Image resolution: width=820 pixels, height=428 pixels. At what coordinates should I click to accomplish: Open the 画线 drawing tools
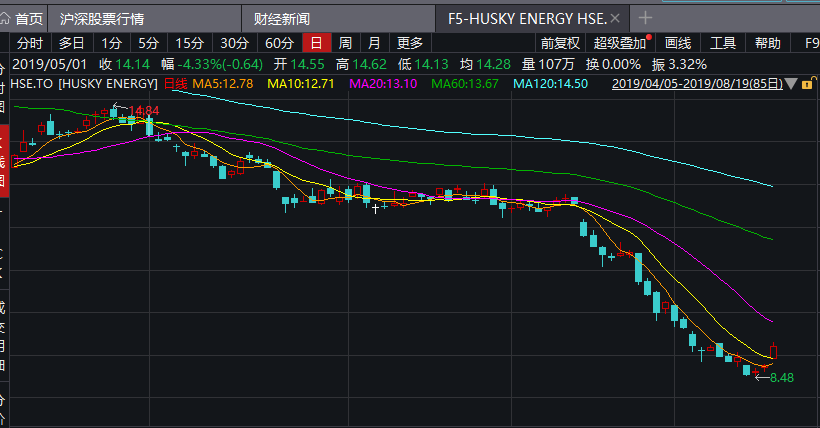[678, 43]
